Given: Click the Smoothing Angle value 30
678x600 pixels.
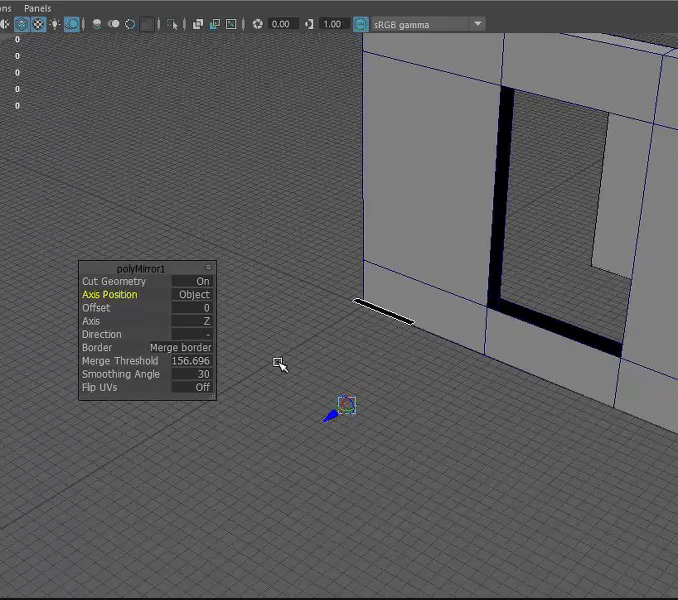Looking at the screenshot, I should click(192, 374).
